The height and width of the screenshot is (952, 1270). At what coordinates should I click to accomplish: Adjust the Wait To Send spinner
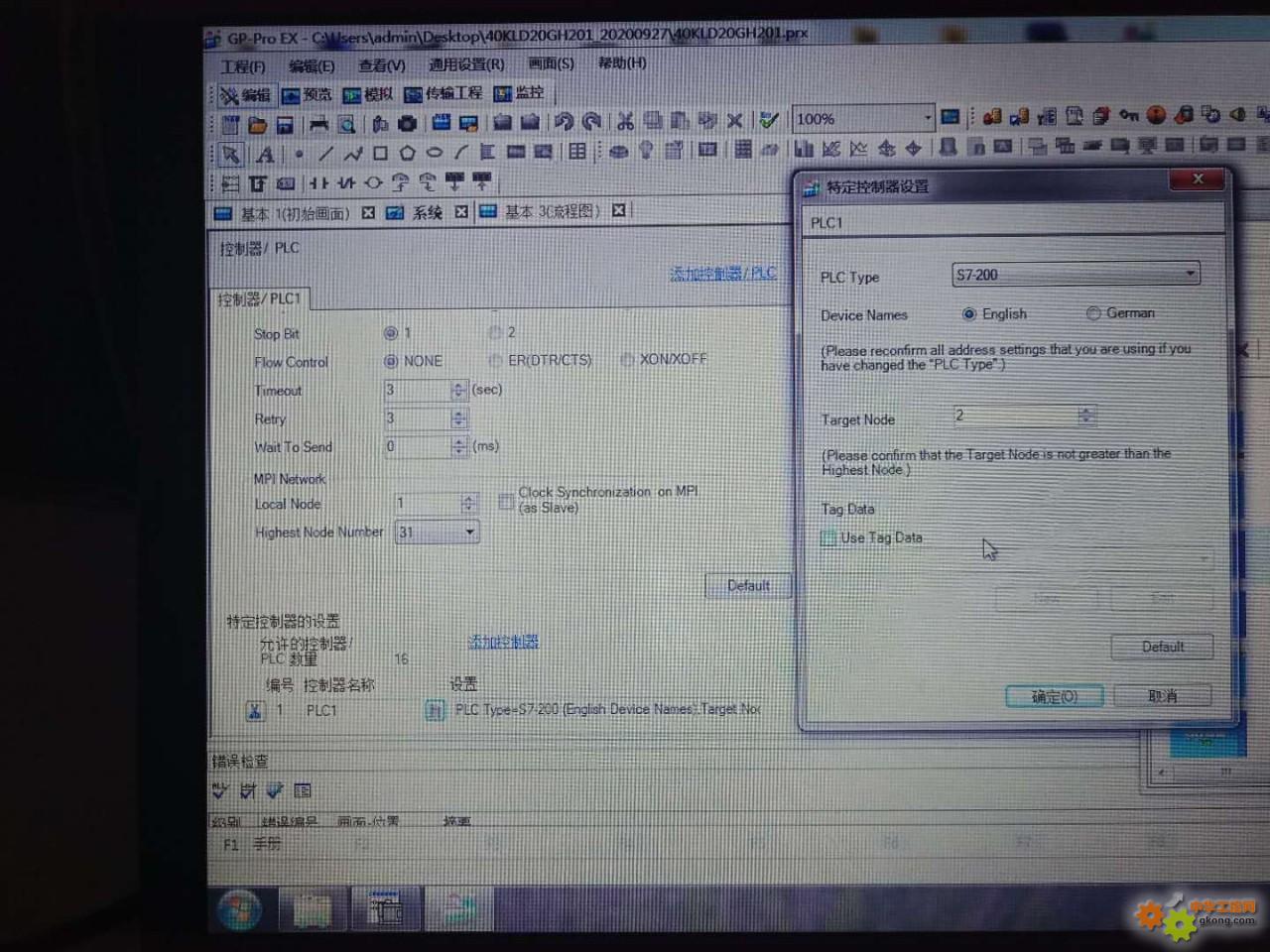click(458, 447)
